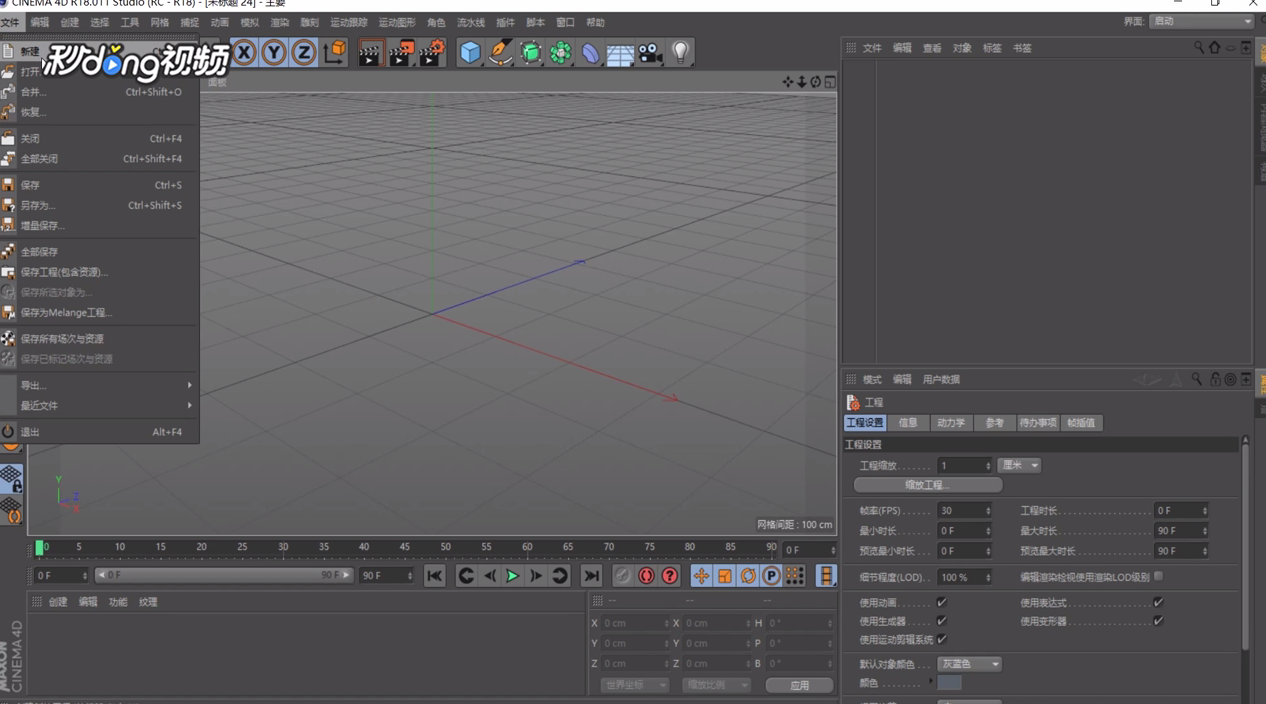Image resolution: width=1266 pixels, height=704 pixels.
Task: Click the red Autokeying record icon
Action: pos(646,576)
